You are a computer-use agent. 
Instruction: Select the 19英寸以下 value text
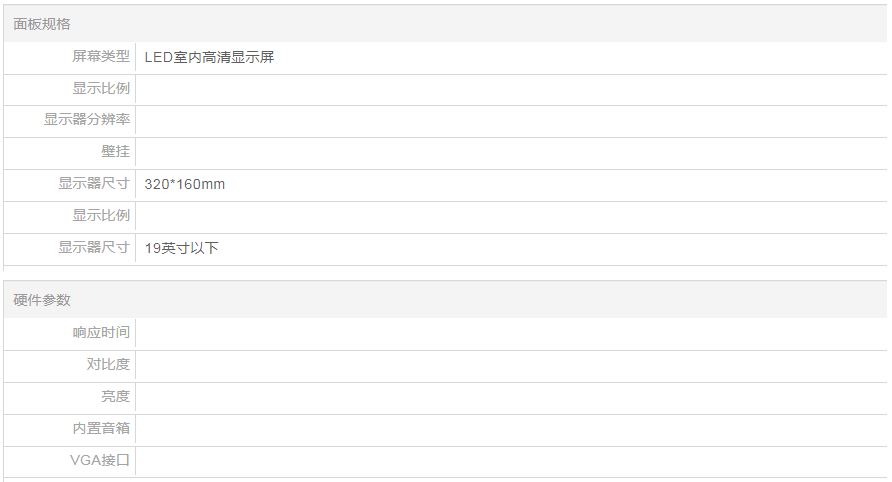pos(181,248)
